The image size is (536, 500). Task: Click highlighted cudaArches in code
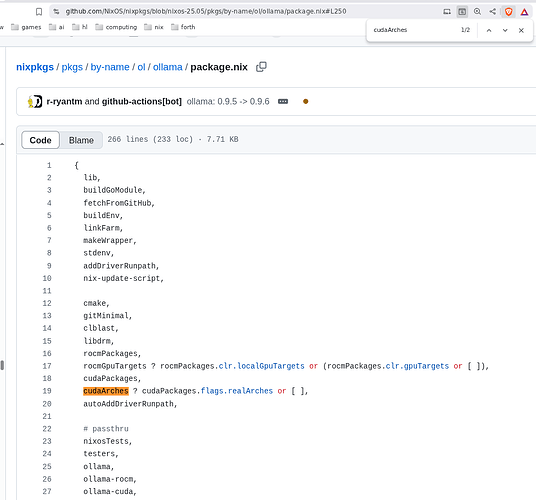[x=106, y=391]
